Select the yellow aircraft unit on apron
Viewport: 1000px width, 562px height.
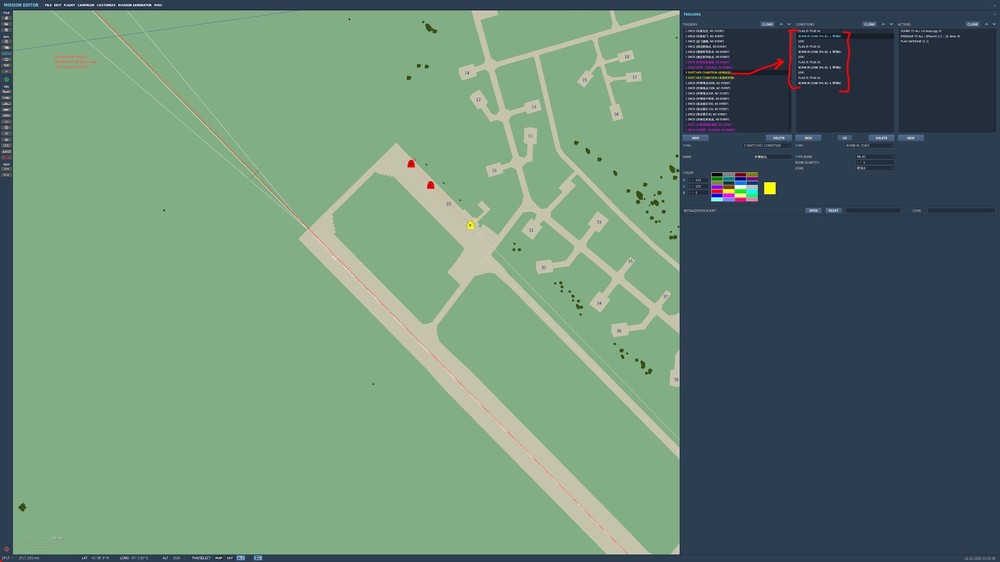click(x=471, y=225)
